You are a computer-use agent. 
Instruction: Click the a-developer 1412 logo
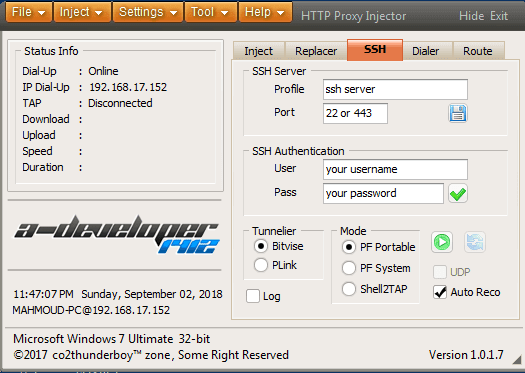(x=117, y=234)
